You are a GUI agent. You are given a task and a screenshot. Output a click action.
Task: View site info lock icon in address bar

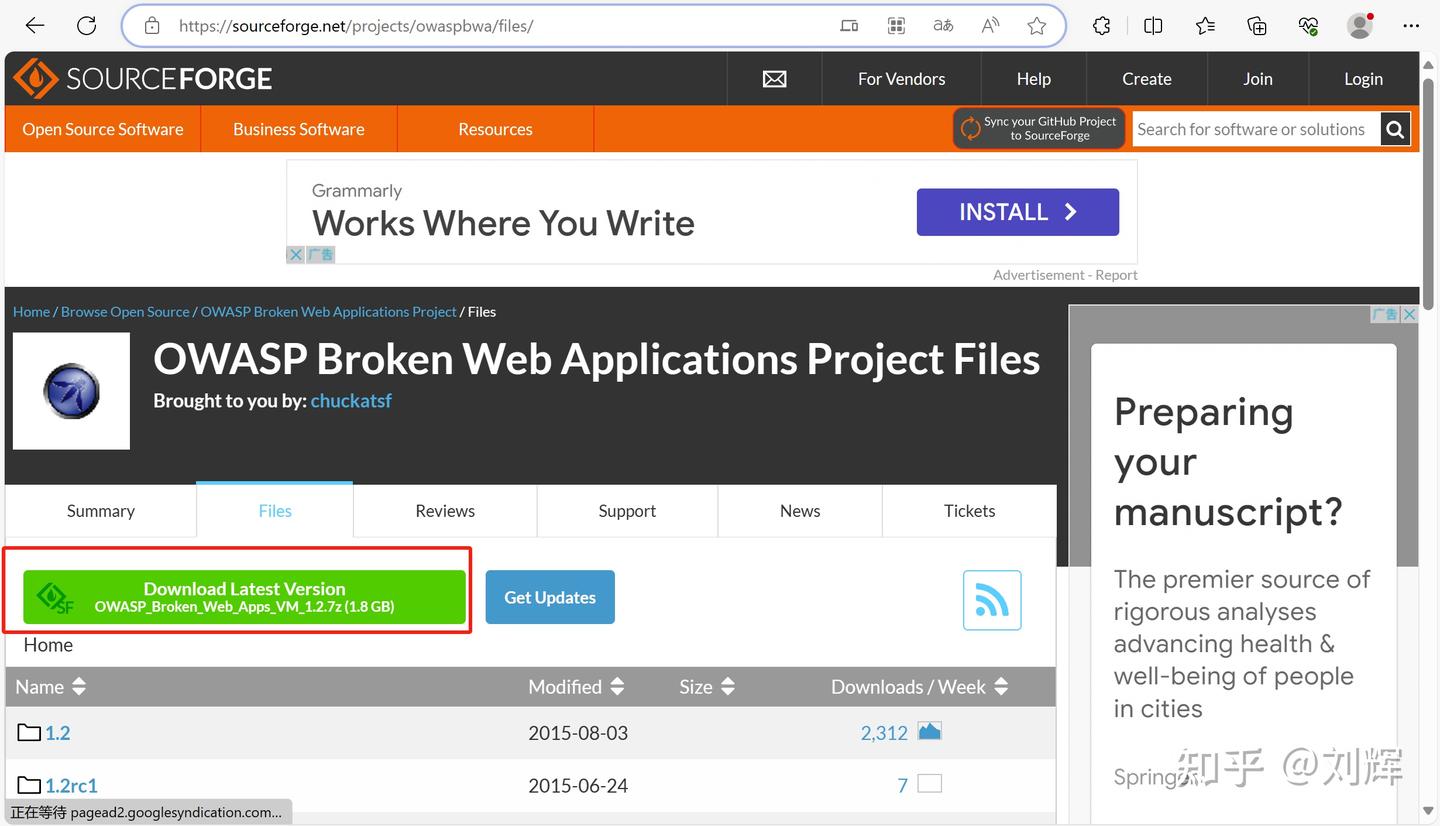[152, 26]
